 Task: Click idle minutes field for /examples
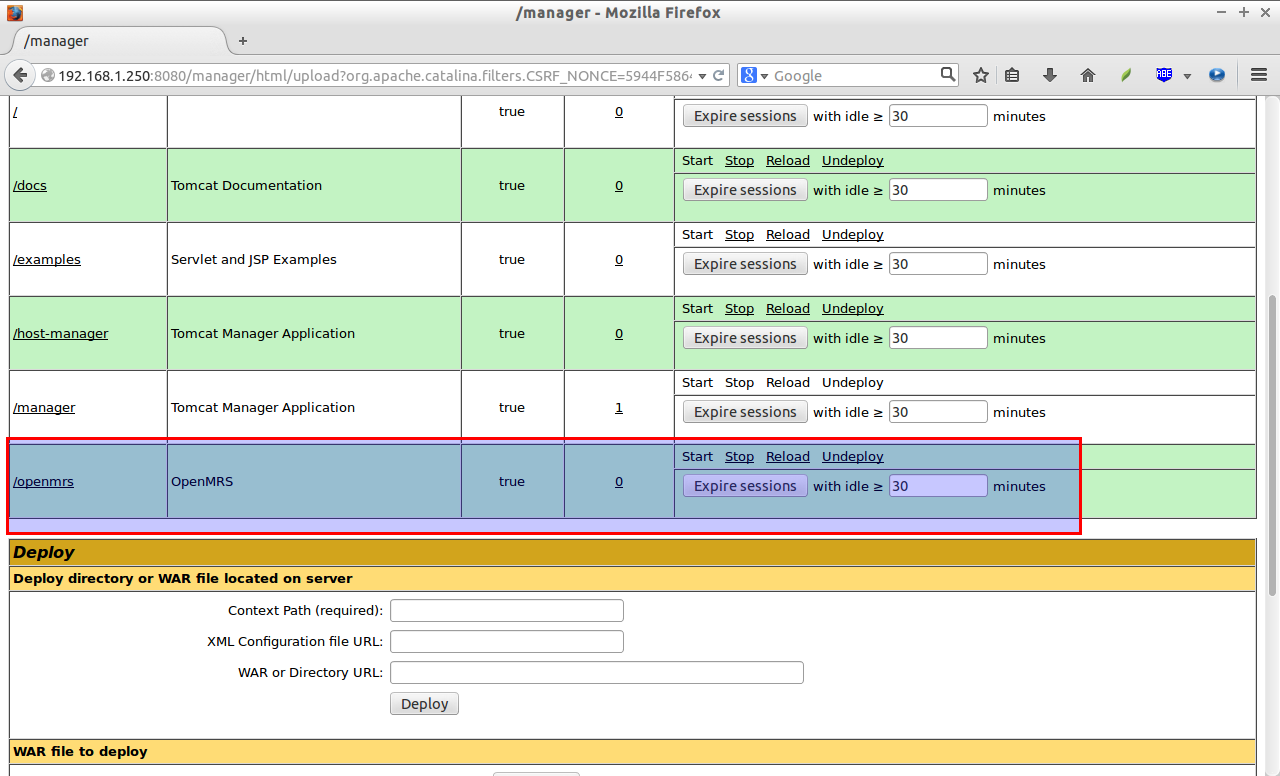938,264
